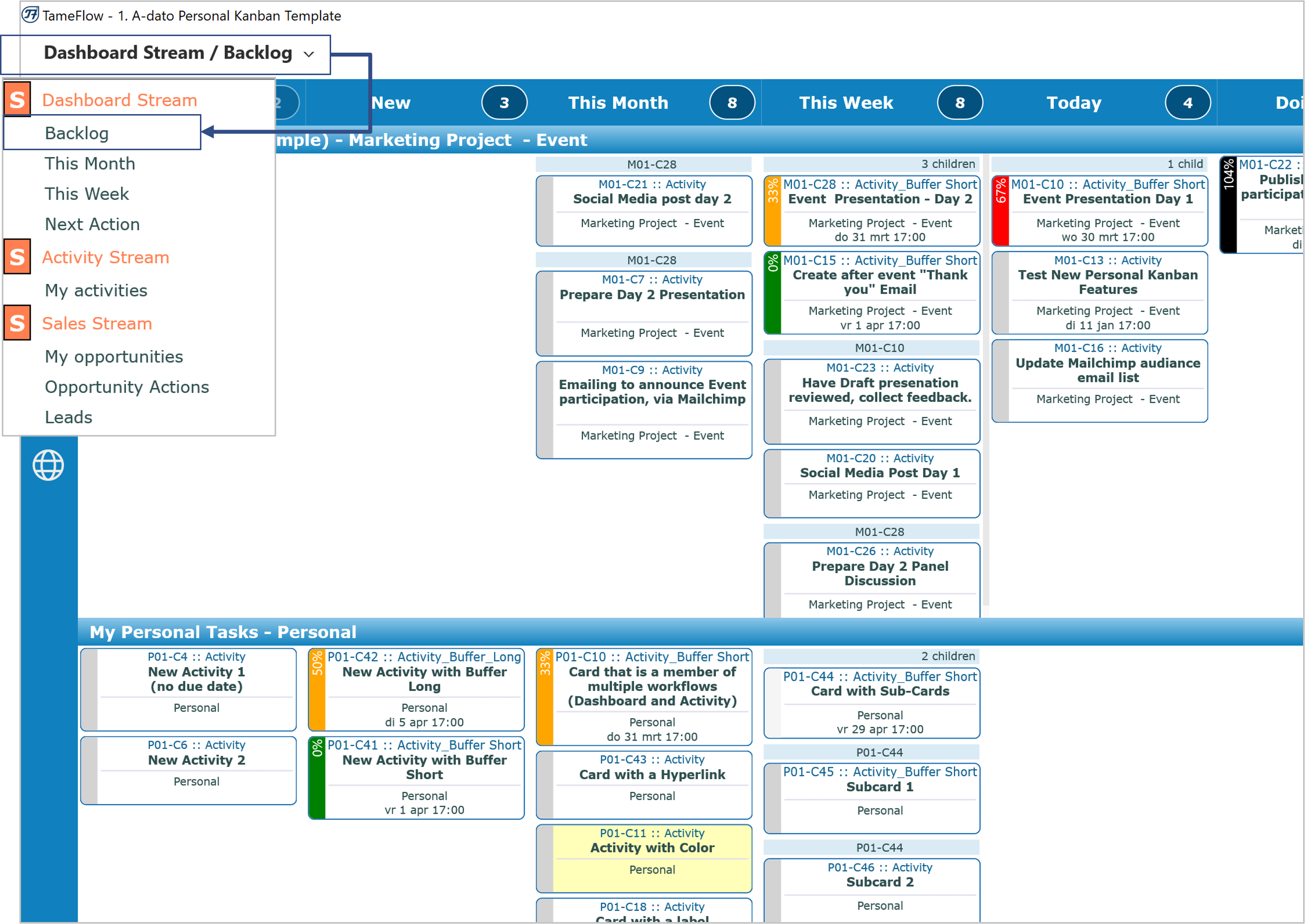Open the Card with a Hyperlink card

tap(644, 785)
